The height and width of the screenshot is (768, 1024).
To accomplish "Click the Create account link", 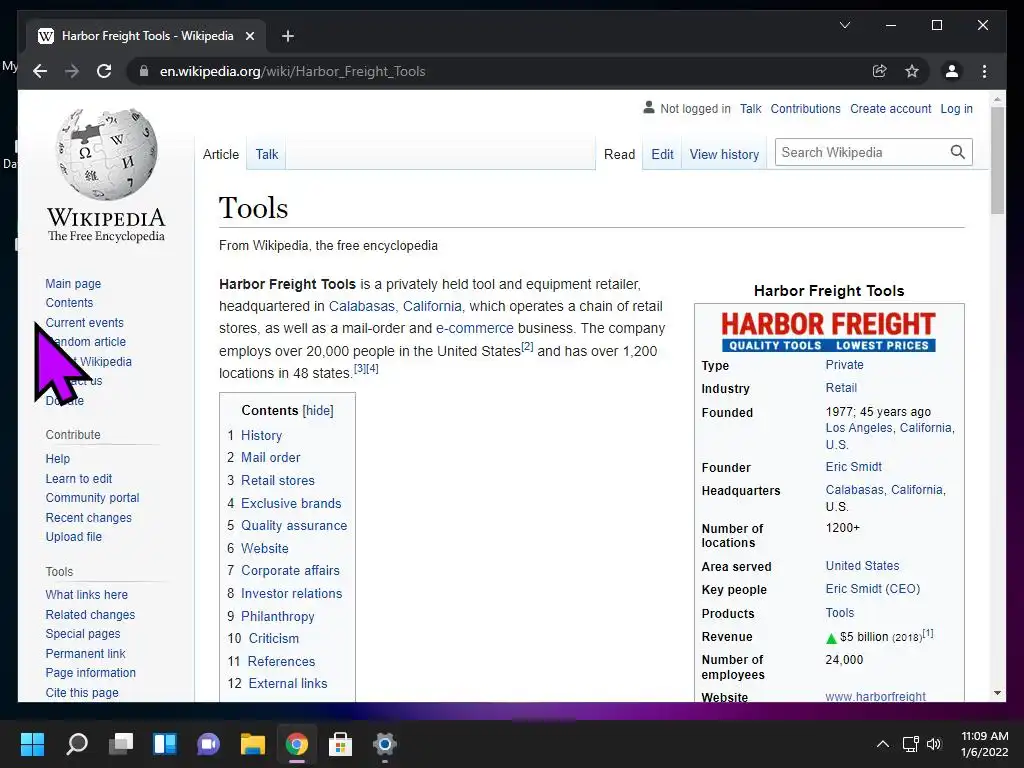I will point(890,108).
